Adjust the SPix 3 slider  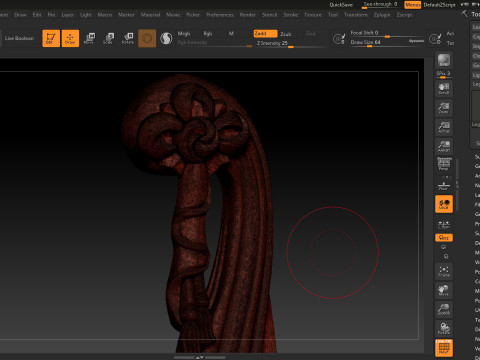pyautogui.click(x=444, y=74)
